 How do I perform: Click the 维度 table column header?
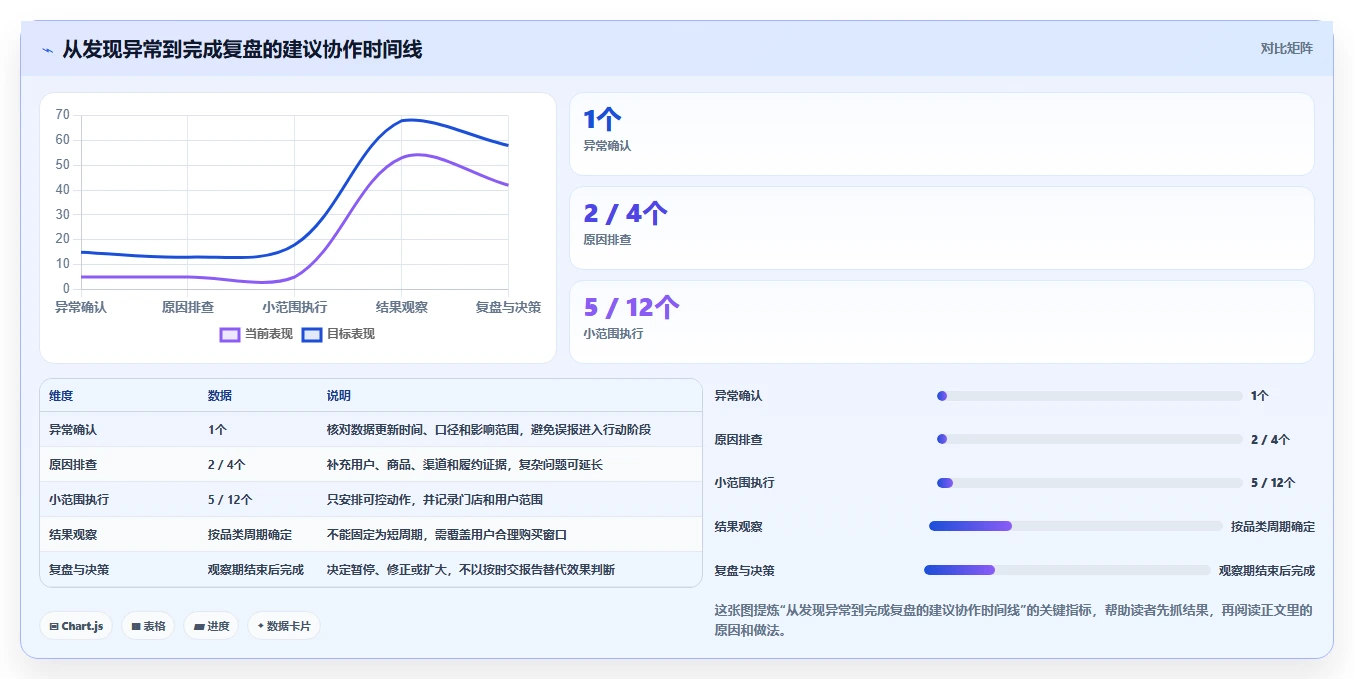(x=61, y=396)
